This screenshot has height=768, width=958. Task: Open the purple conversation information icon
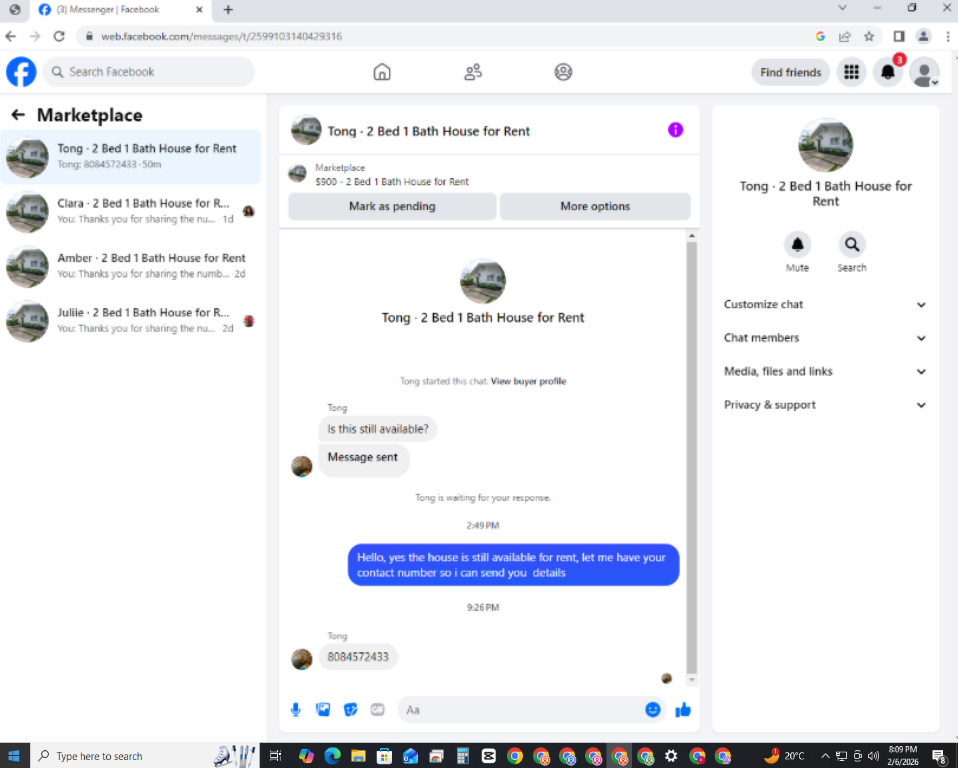(x=675, y=130)
